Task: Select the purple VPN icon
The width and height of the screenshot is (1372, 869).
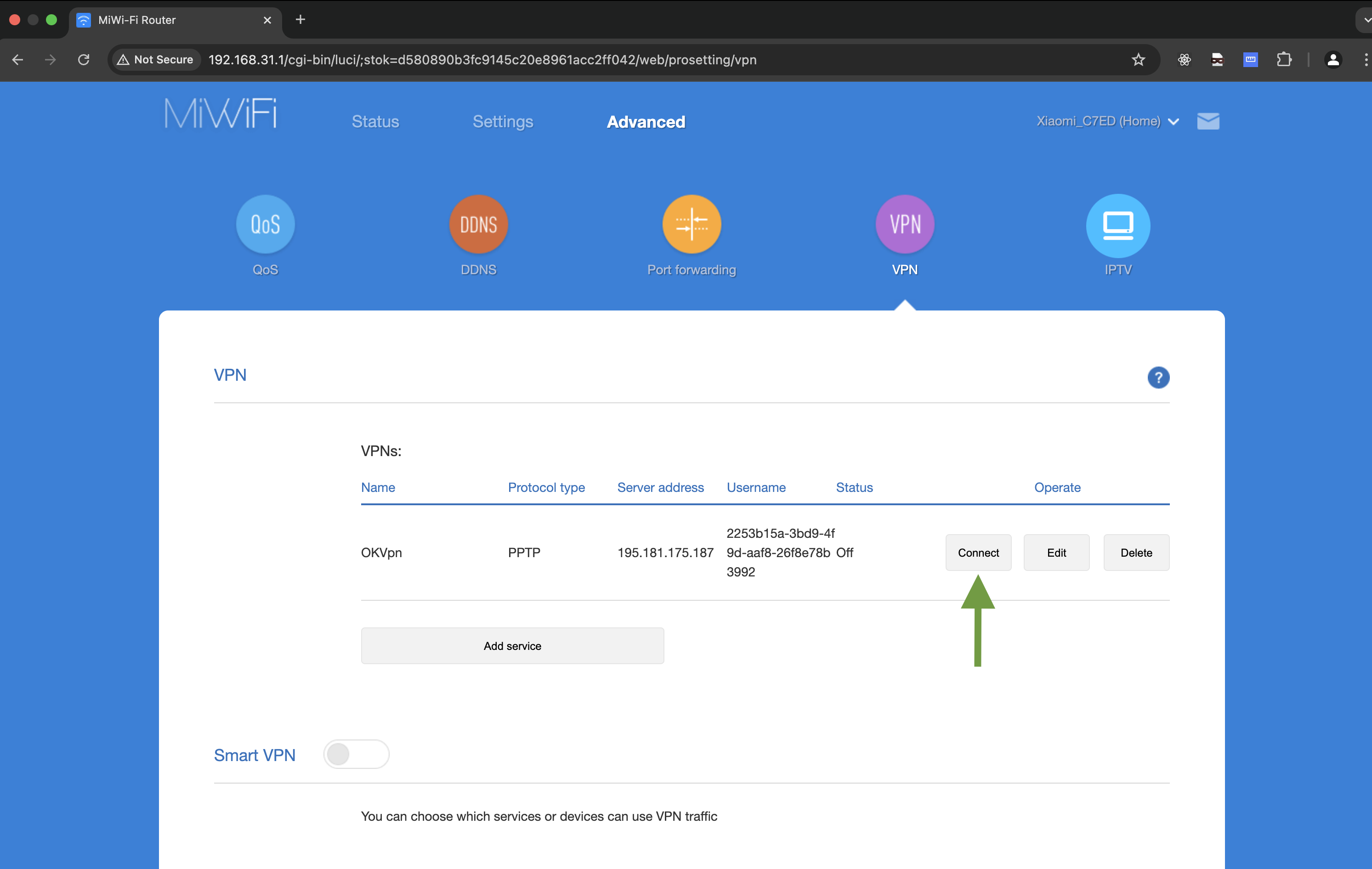Action: 904,224
